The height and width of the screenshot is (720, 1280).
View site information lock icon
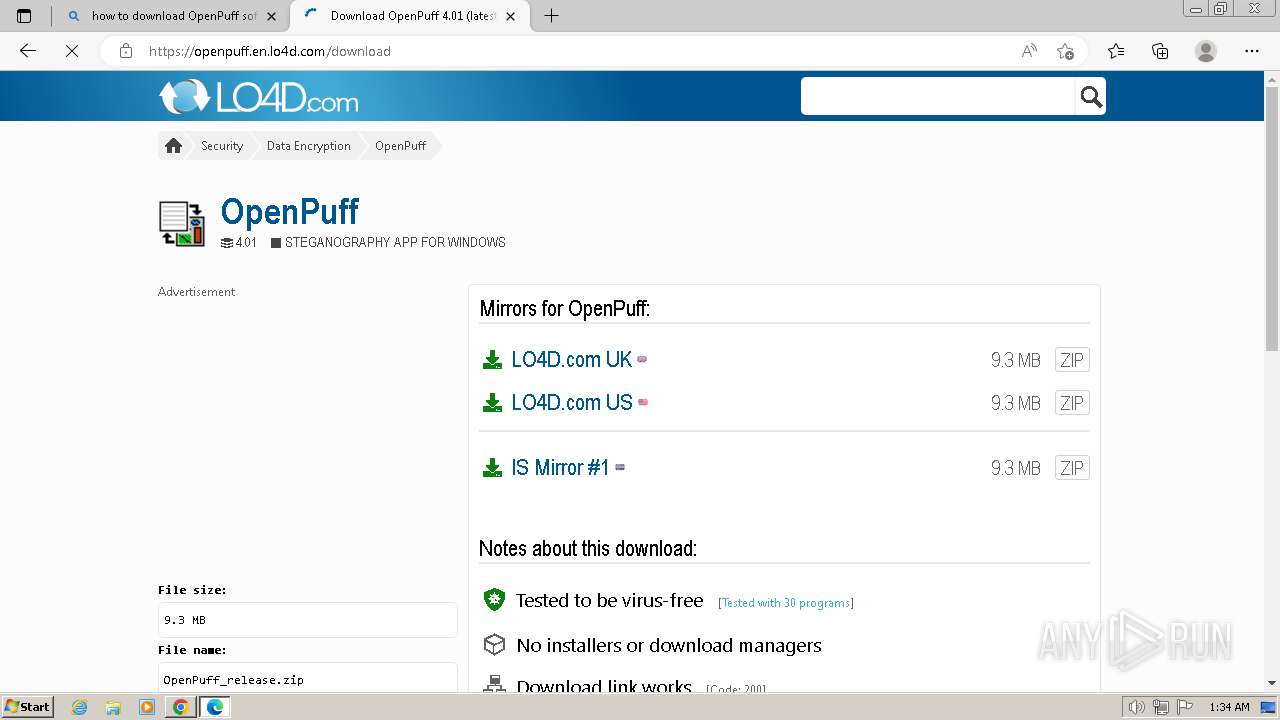[x=126, y=51]
